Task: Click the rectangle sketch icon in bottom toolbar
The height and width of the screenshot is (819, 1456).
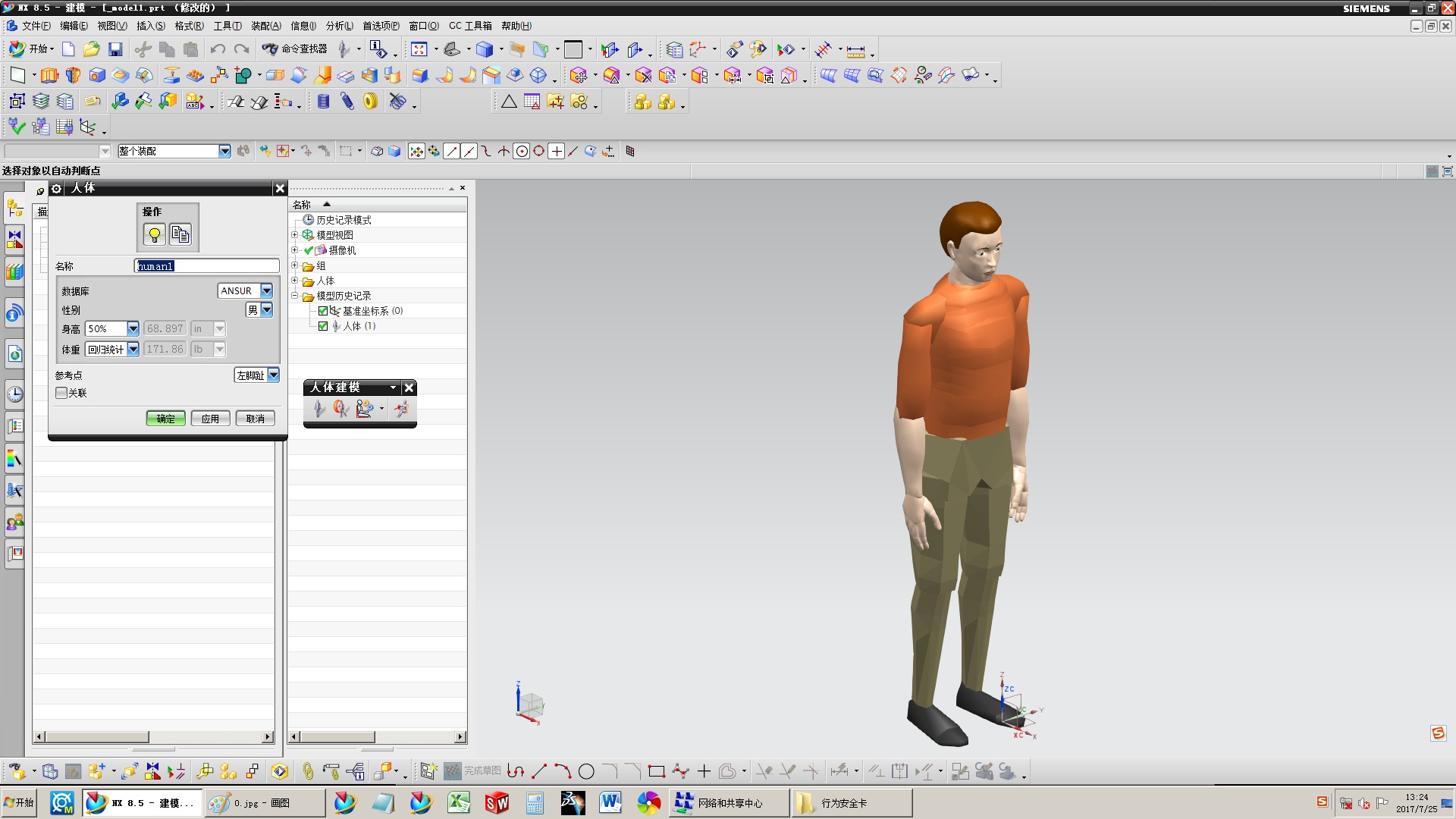Action: [x=657, y=772]
